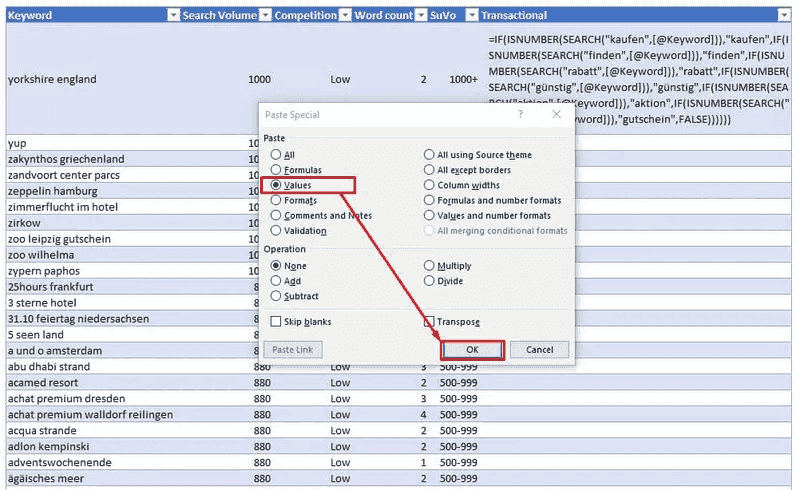Select the Formulas paste option
The image size is (800, 490).
click(276, 169)
